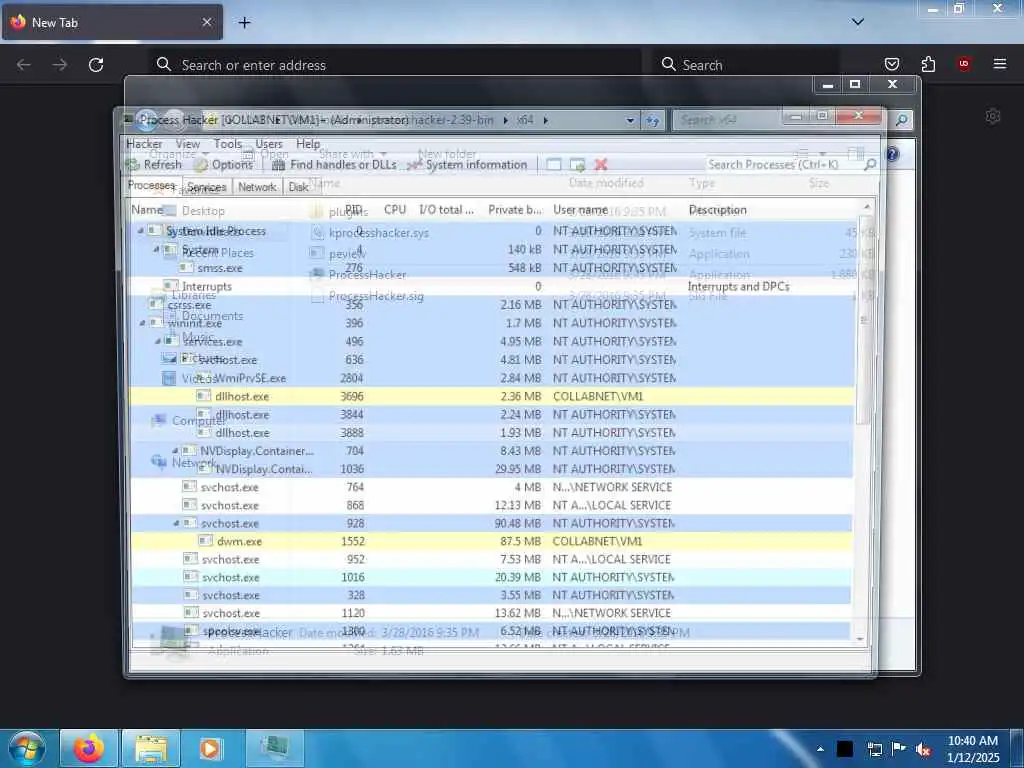Select dllhost.exe row with PID 3696
Image resolution: width=1024 pixels, height=768 pixels.
[492, 396]
